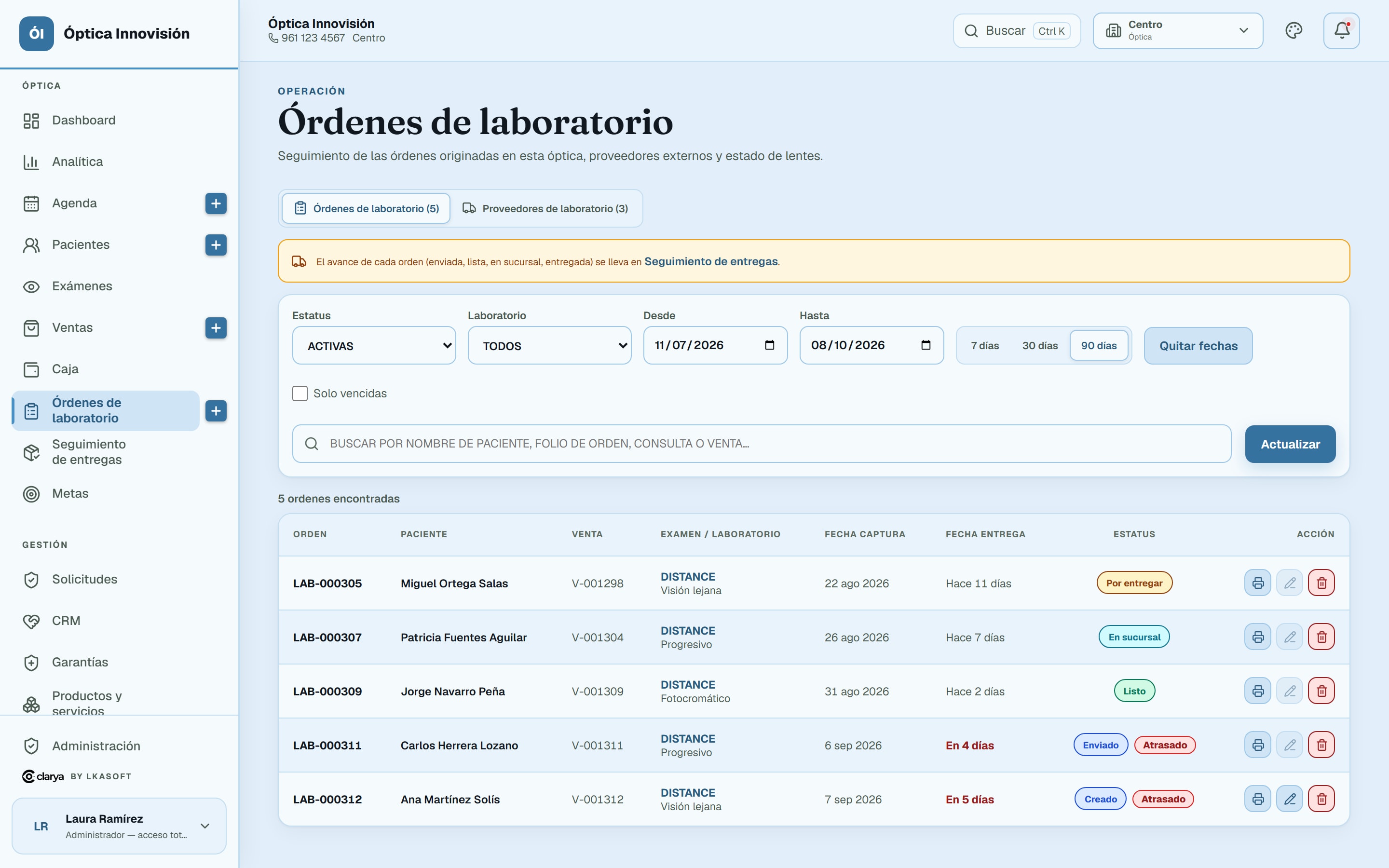This screenshot has width=1389, height=868.
Task: Add new lab order with plus button
Action: click(x=216, y=411)
